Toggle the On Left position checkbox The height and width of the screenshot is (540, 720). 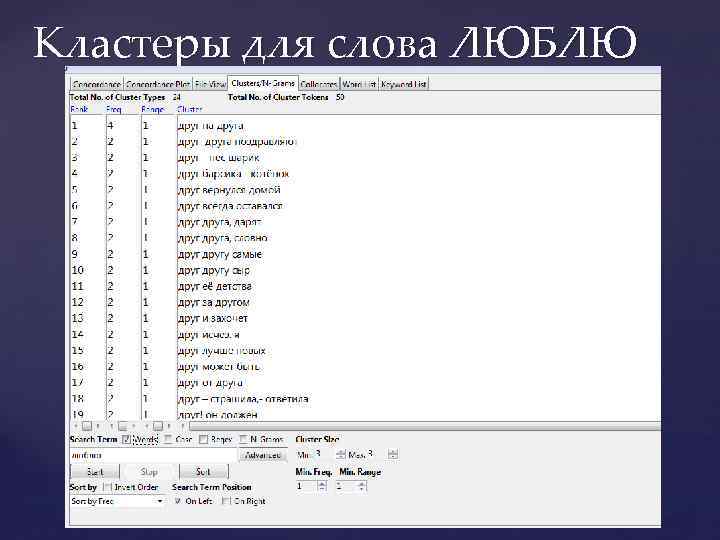click(178, 501)
